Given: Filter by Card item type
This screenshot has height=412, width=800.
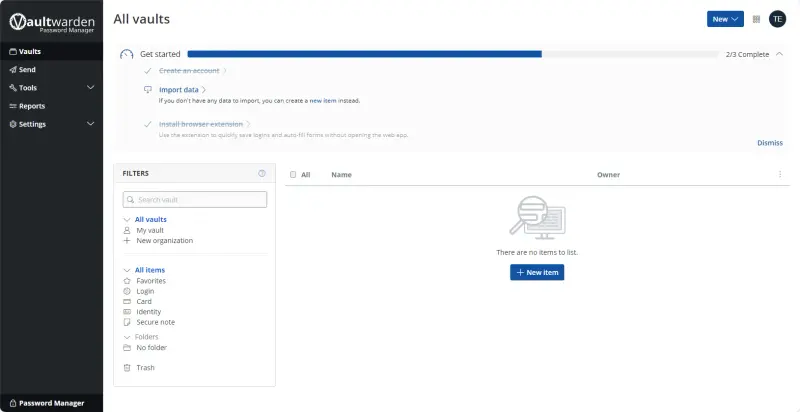Looking at the screenshot, I should click(x=144, y=301).
